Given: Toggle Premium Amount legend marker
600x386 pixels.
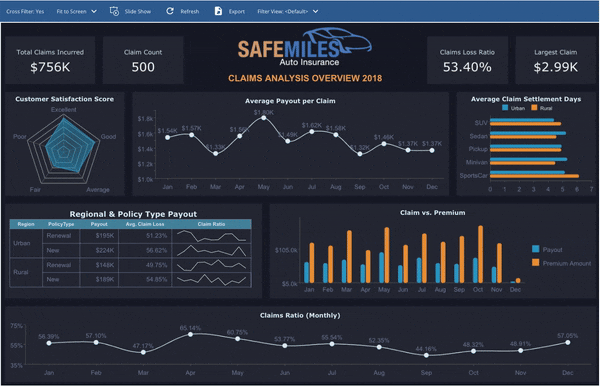Looking at the screenshot, I should 536,263.
